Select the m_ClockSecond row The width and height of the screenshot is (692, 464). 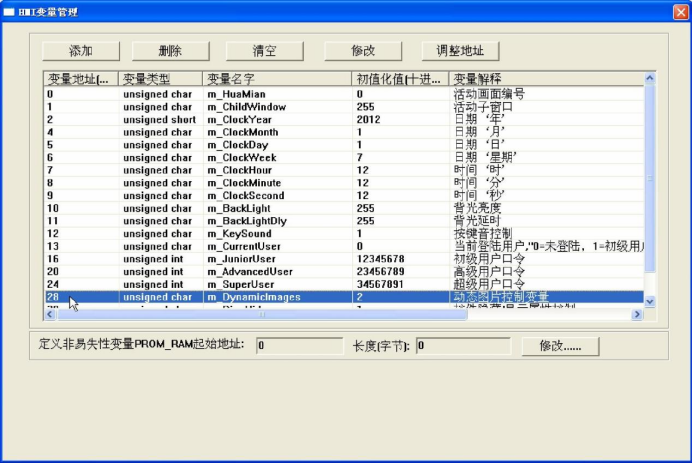pyautogui.click(x=344, y=196)
